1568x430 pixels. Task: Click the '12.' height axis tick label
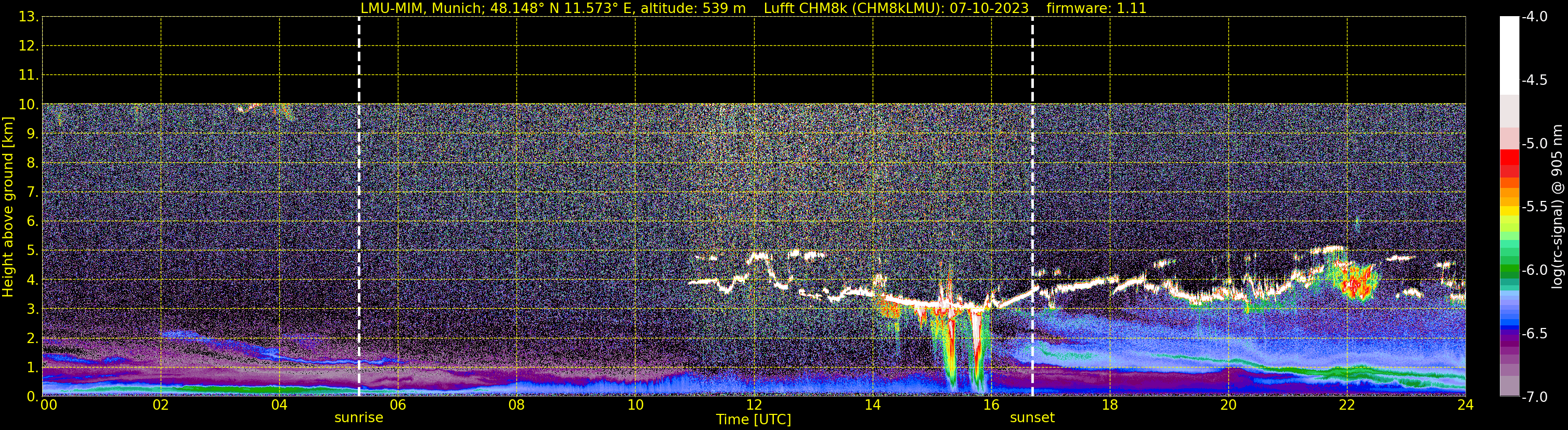pyautogui.click(x=29, y=46)
